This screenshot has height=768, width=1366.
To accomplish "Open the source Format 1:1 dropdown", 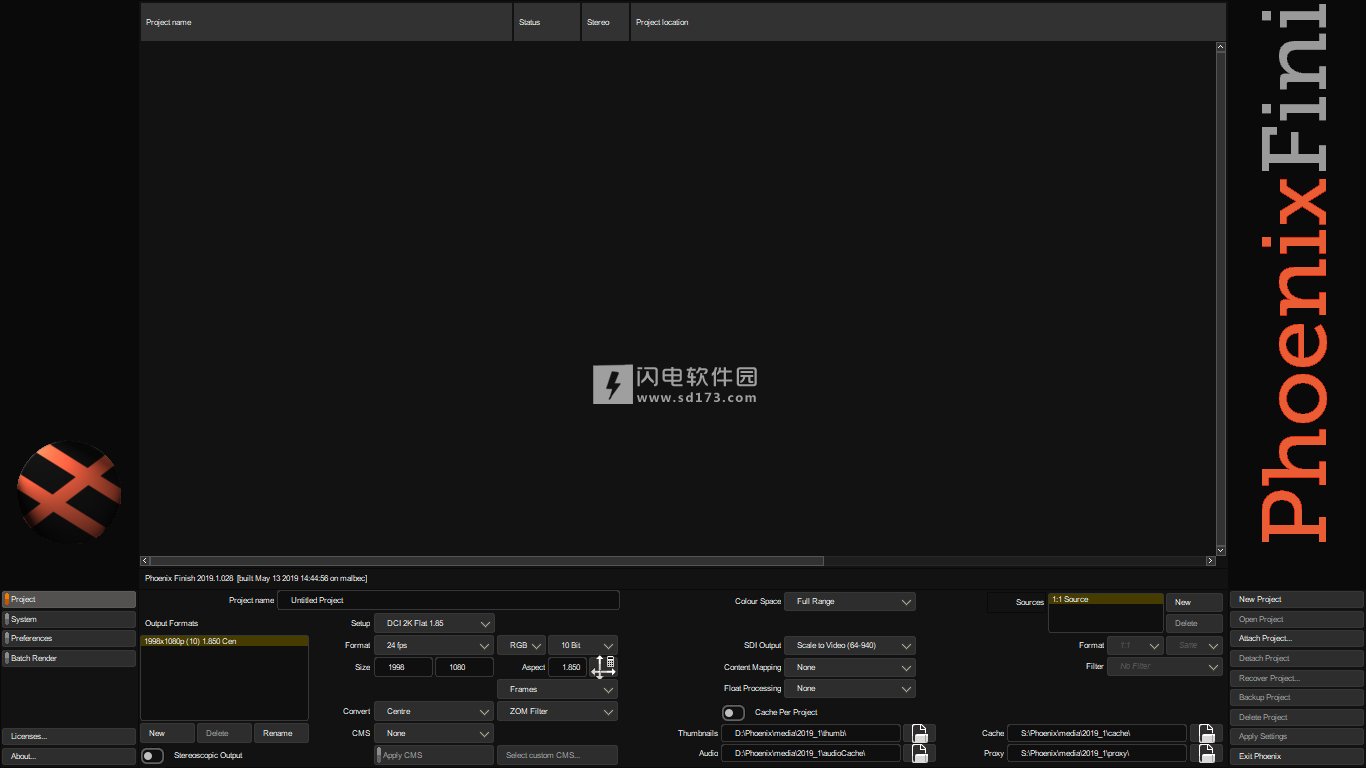I will point(1135,645).
